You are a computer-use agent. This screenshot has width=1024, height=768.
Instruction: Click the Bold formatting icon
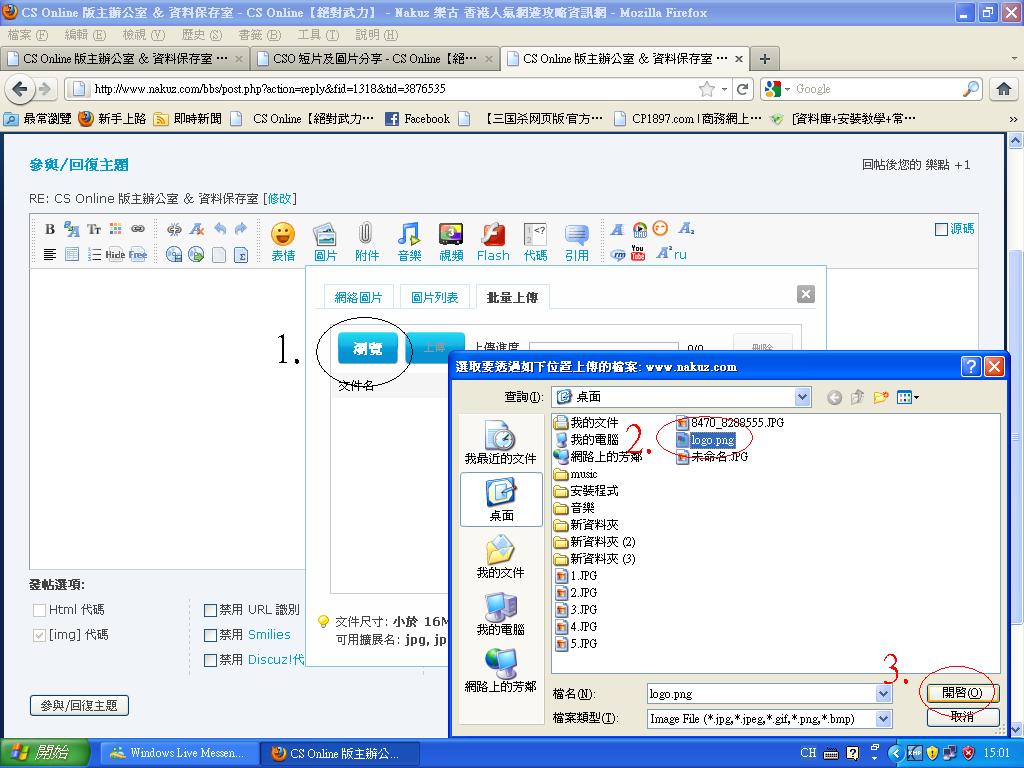pos(50,229)
